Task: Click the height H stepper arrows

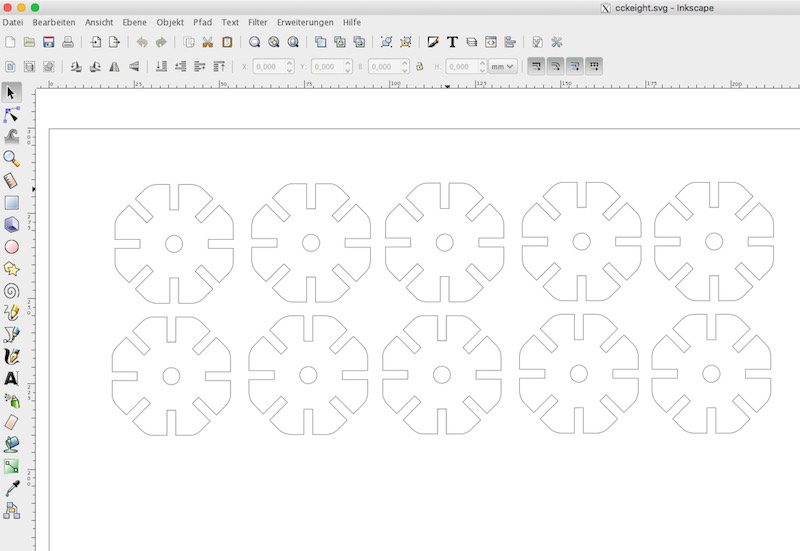Action: point(482,66)
